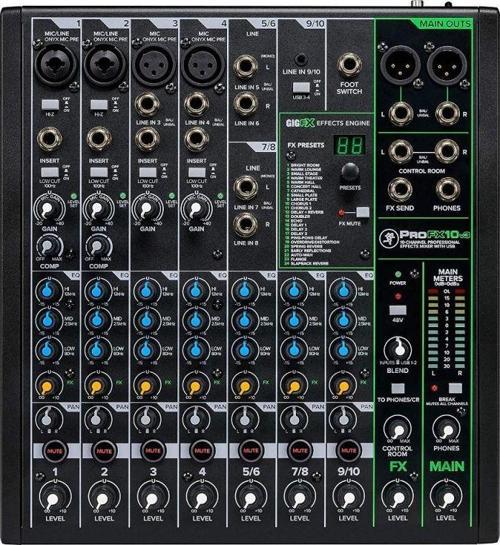Mute the 7/8 stereo channel
500x545 pixels.
(300, 451)
